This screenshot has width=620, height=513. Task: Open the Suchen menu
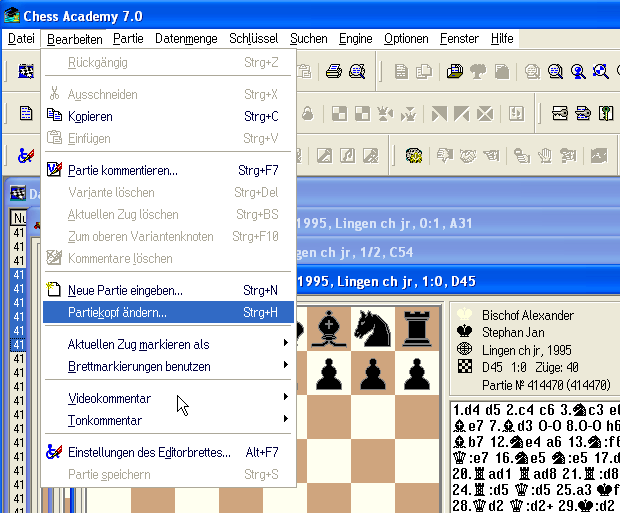[x=308, y=39]
